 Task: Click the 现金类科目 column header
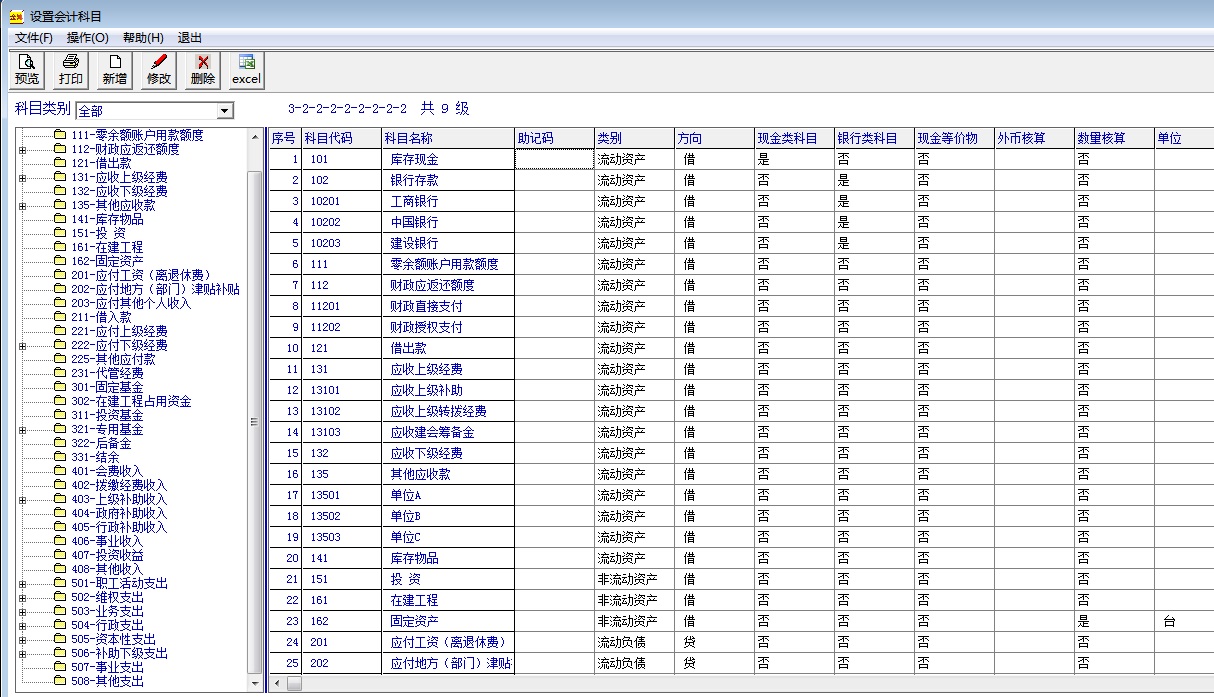(795, 138)
